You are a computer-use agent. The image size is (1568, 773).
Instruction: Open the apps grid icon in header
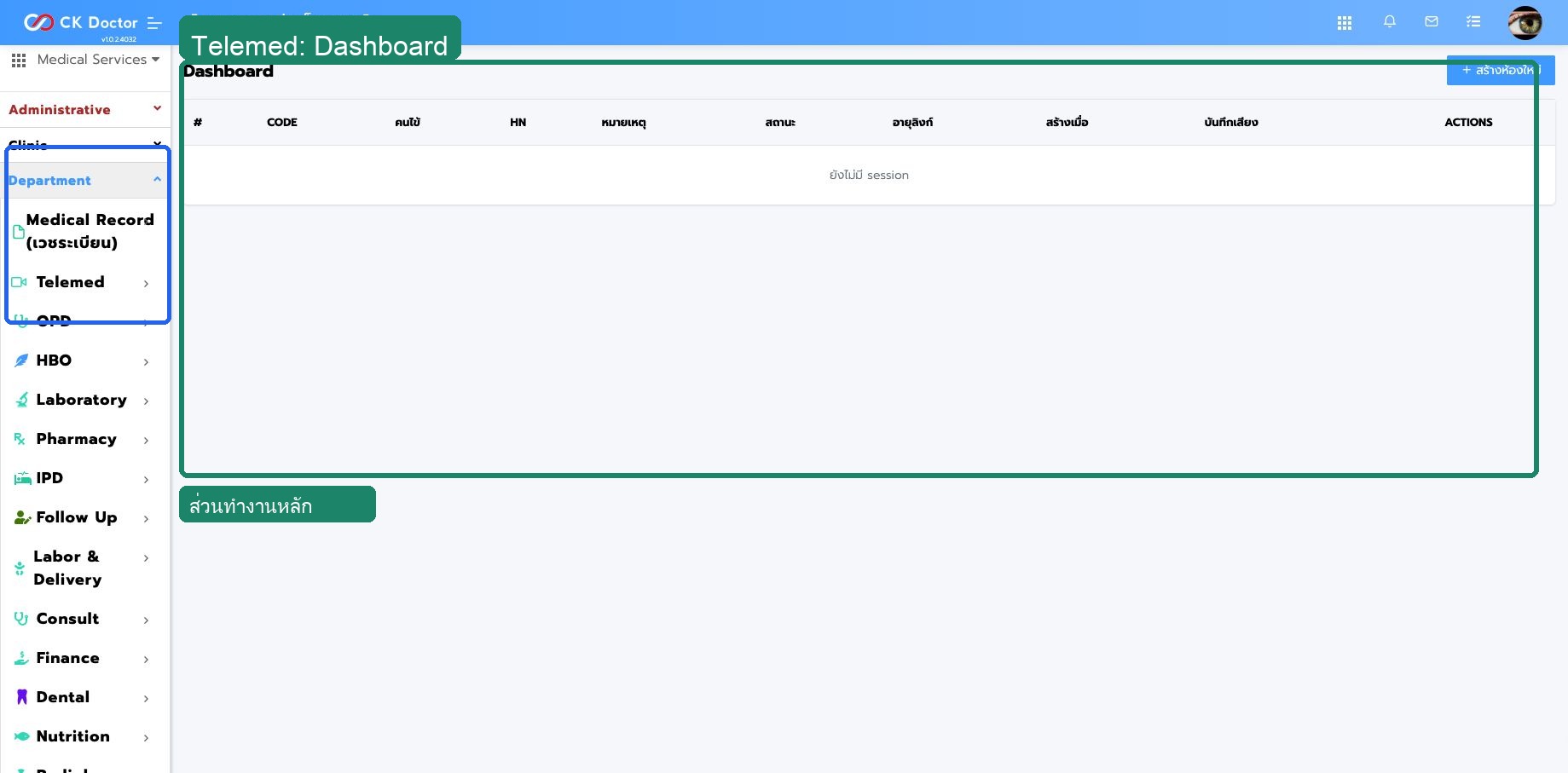point(1345,23)
